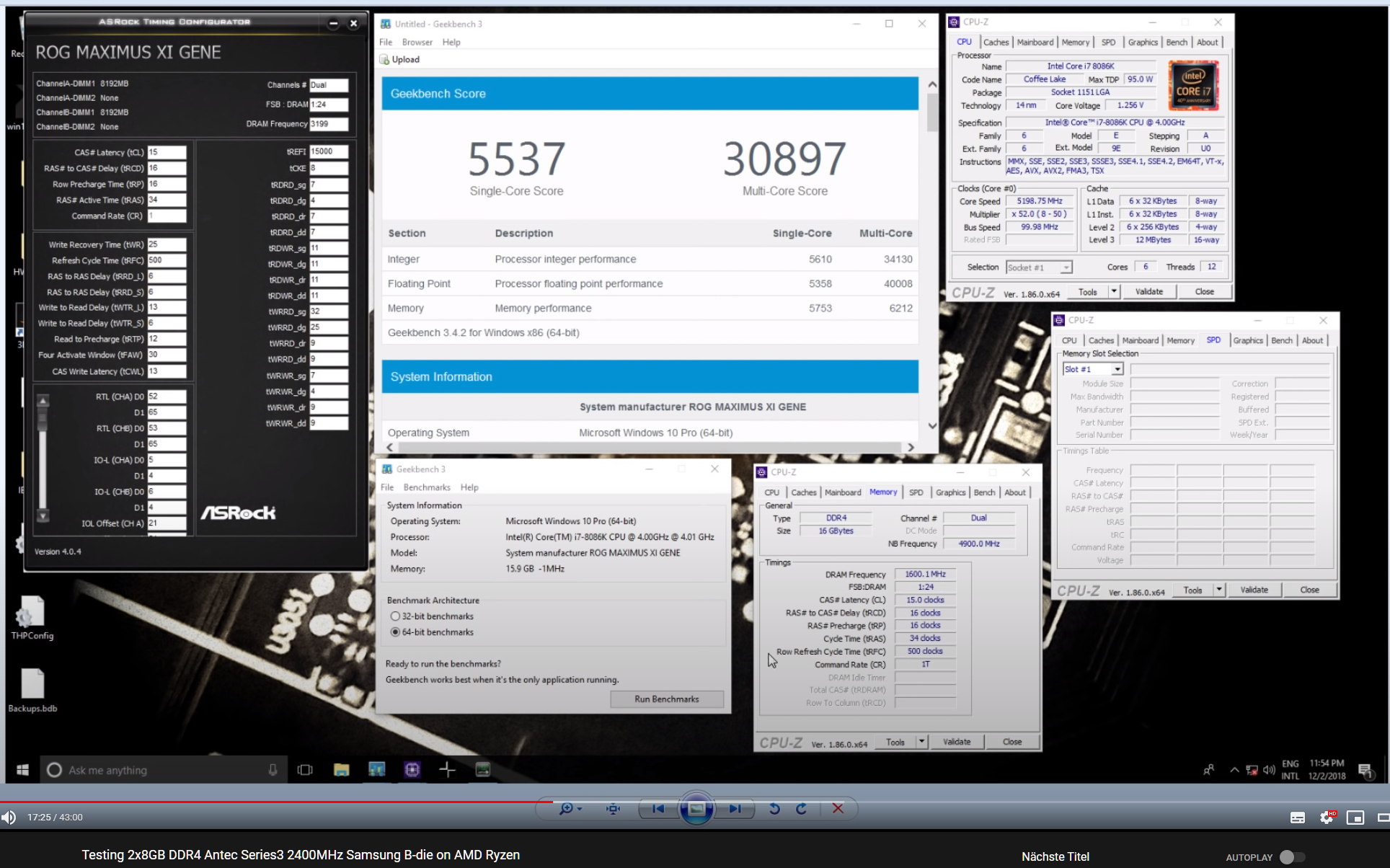
Task: Expand the Socket #1 selection dropdown
Action: click(x=1066, y=267)
